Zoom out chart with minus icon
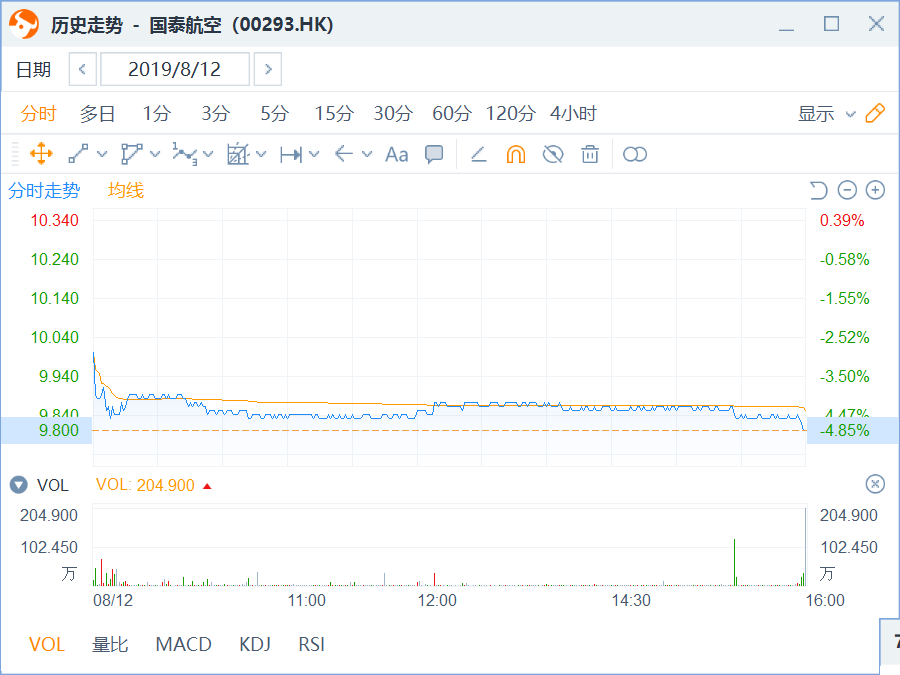 (847, 190)
